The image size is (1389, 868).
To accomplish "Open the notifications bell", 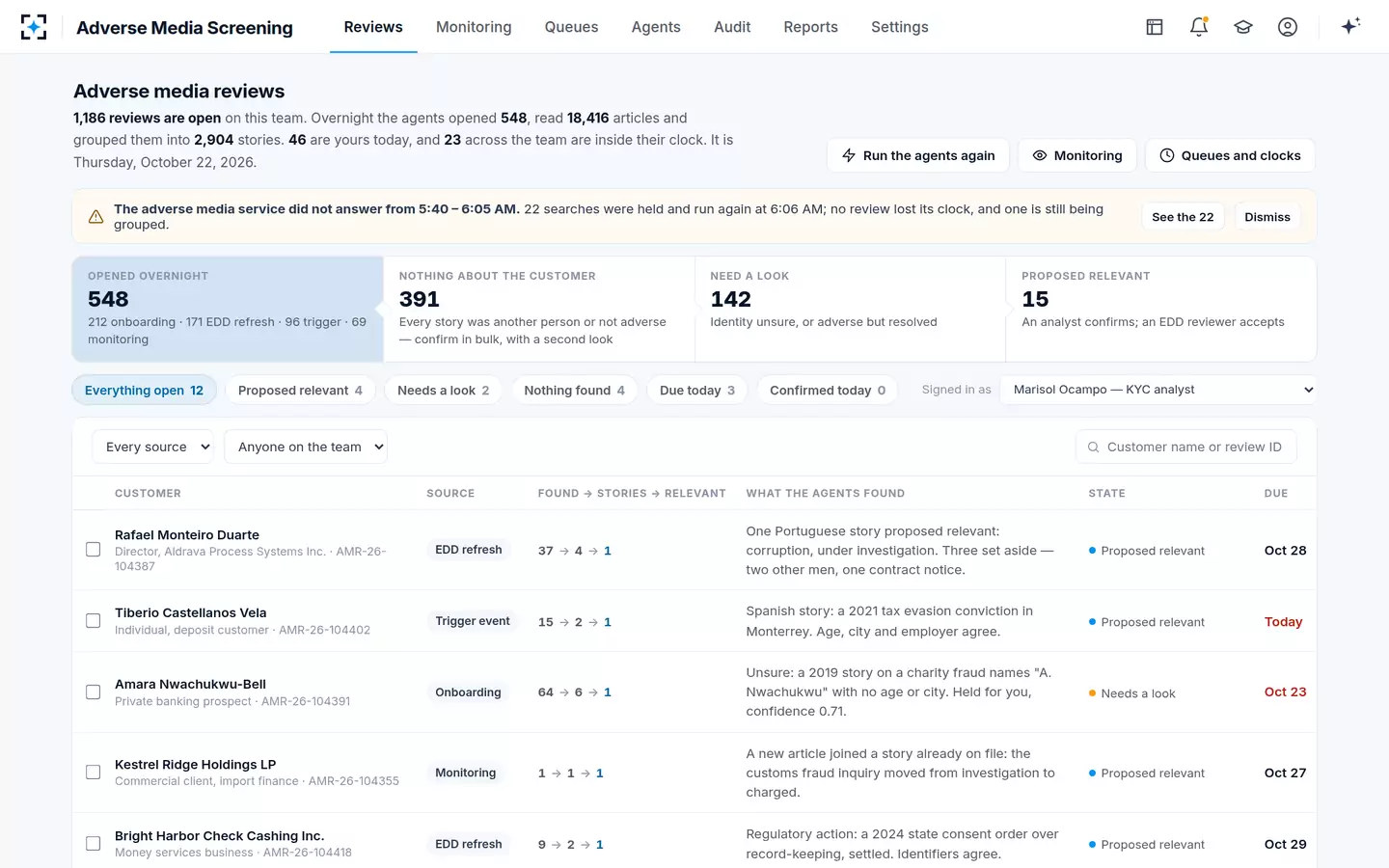I will [x=1199, y=27].
